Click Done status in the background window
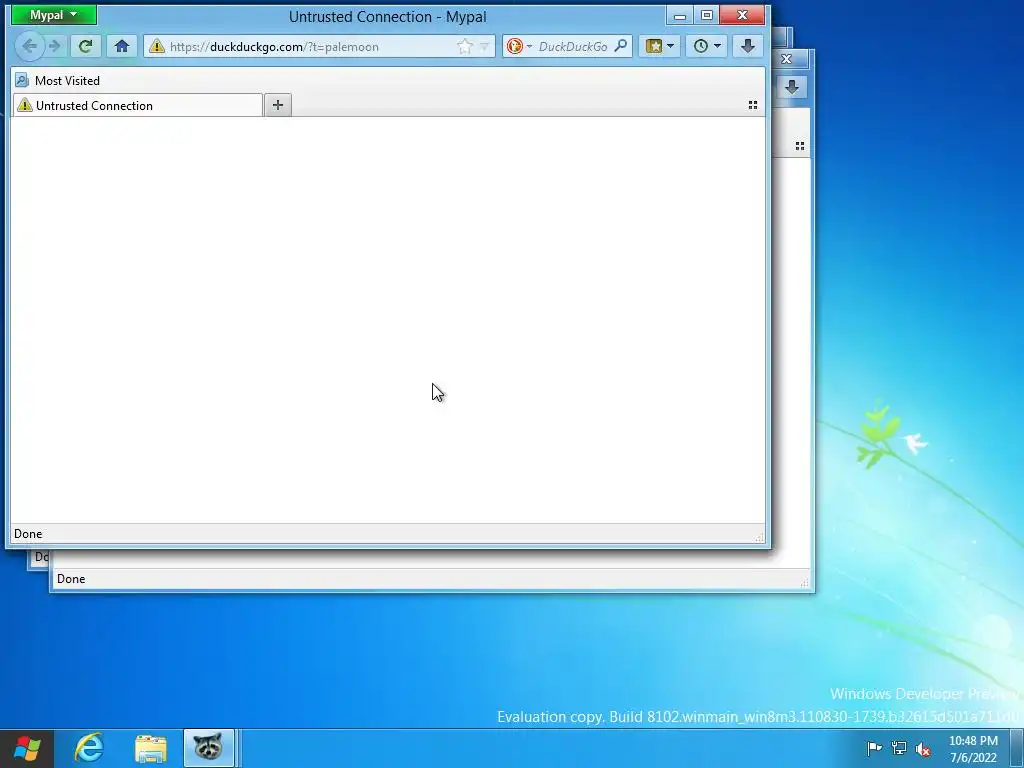This screenshot has width=1024, height=768. pos(71,579)
